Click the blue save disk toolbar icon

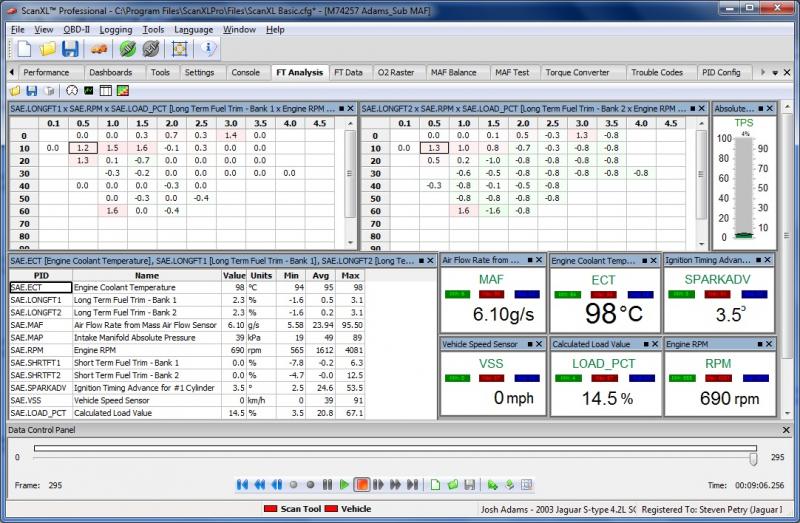tap(70, 49)
